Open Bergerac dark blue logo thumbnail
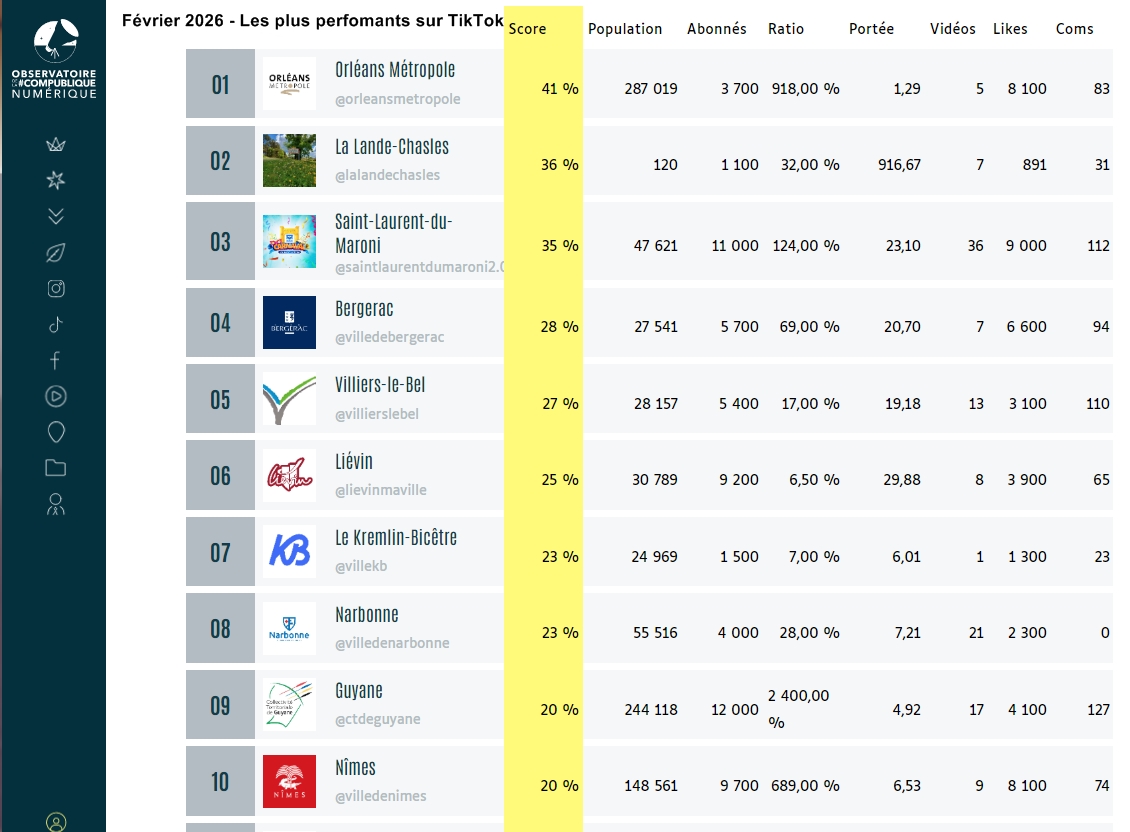The width and height of the screenshot is (1130, 832). pos(289,322)
